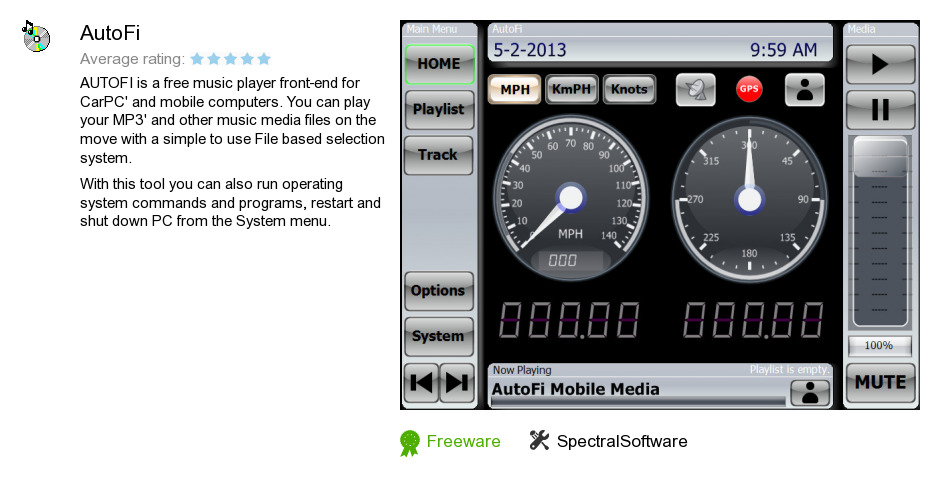Click the red GPS indicator
The image size is (940, 487).
[x=749, y=89]
